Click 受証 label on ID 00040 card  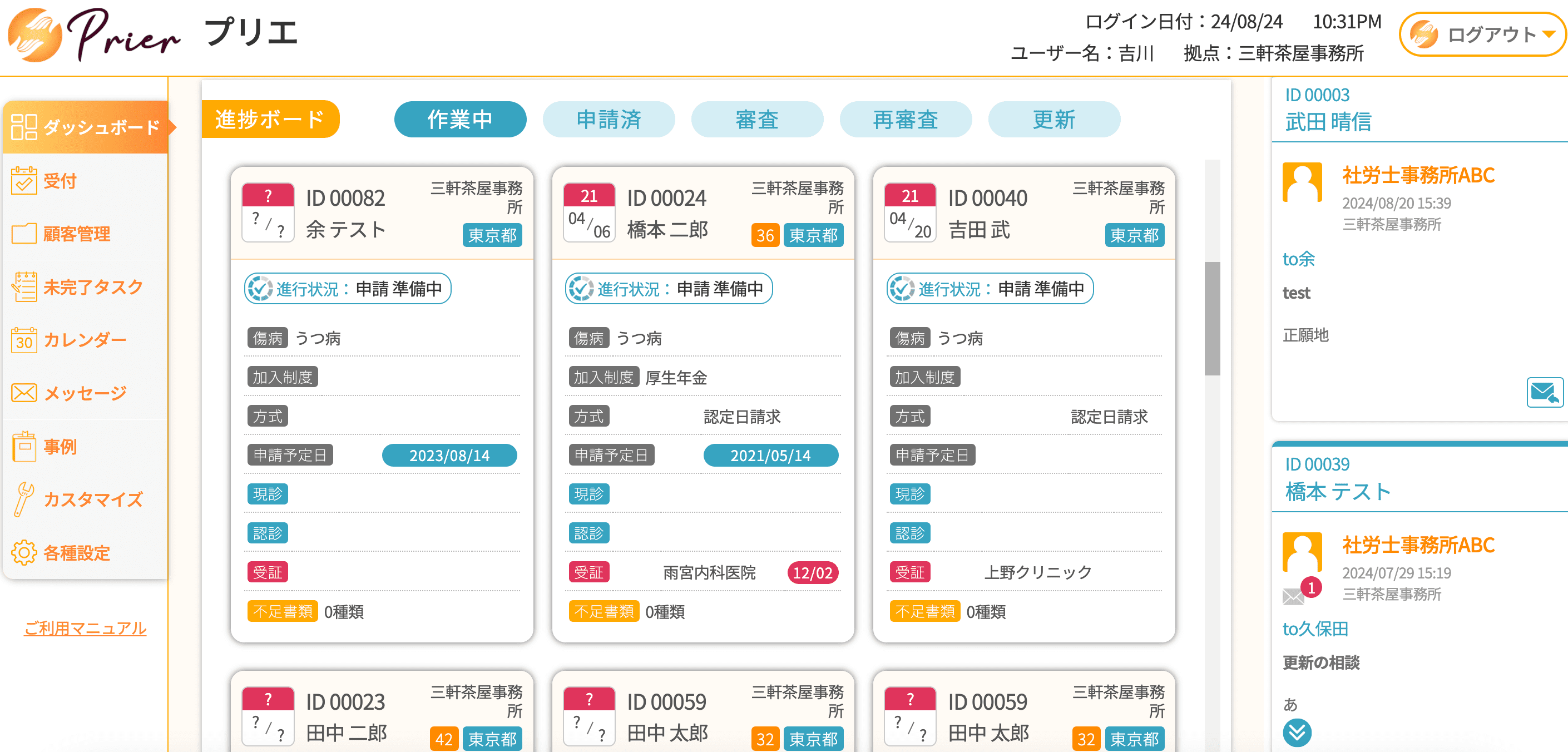click(910, 572)
